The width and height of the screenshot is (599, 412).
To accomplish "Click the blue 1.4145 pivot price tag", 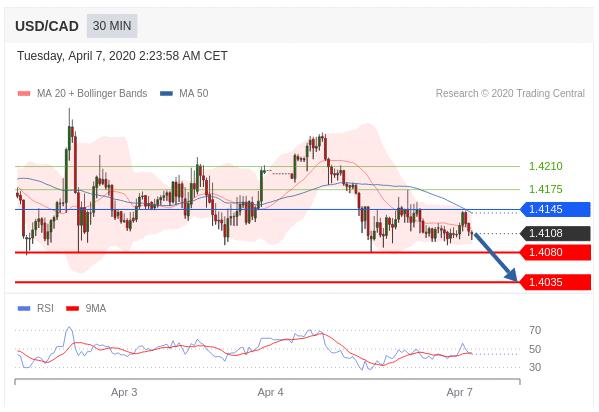I will 556,209.
